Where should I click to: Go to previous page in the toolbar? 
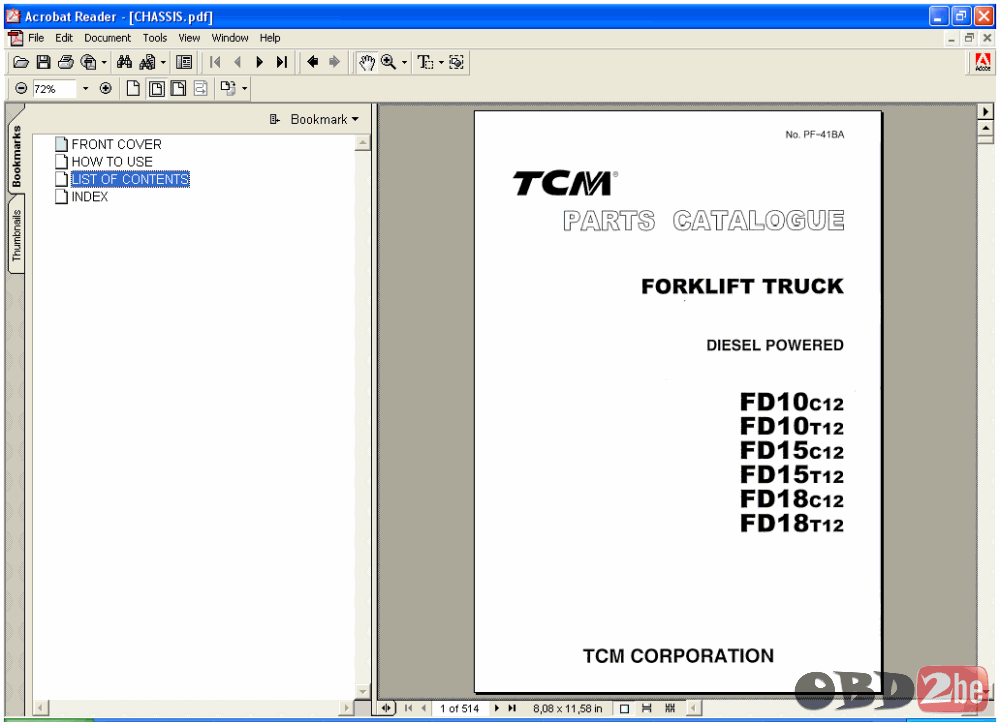[237, 62]
